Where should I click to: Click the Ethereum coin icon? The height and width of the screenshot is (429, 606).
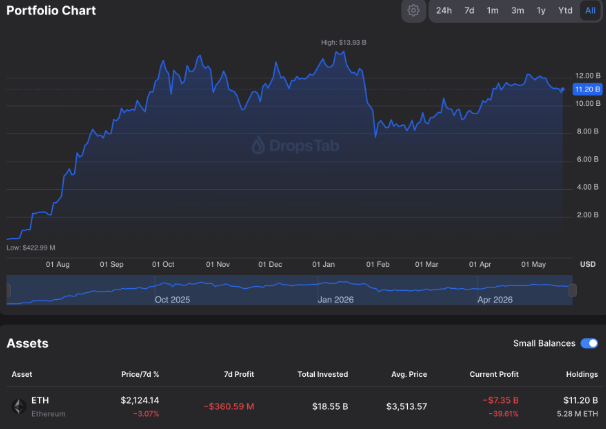point(18,406)
